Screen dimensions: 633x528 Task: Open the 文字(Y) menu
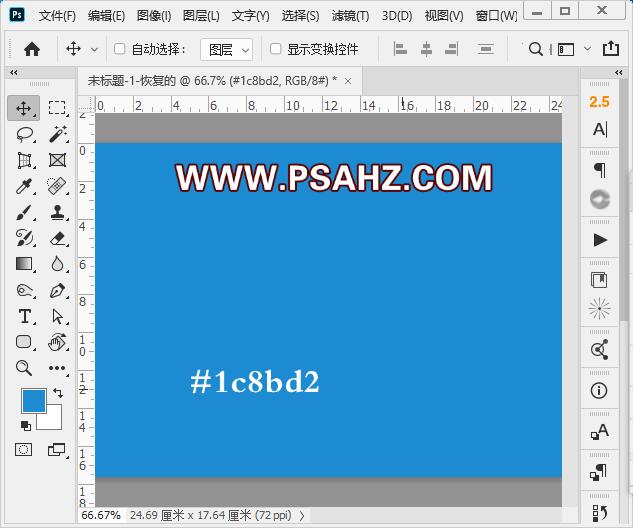coord(250,16)
